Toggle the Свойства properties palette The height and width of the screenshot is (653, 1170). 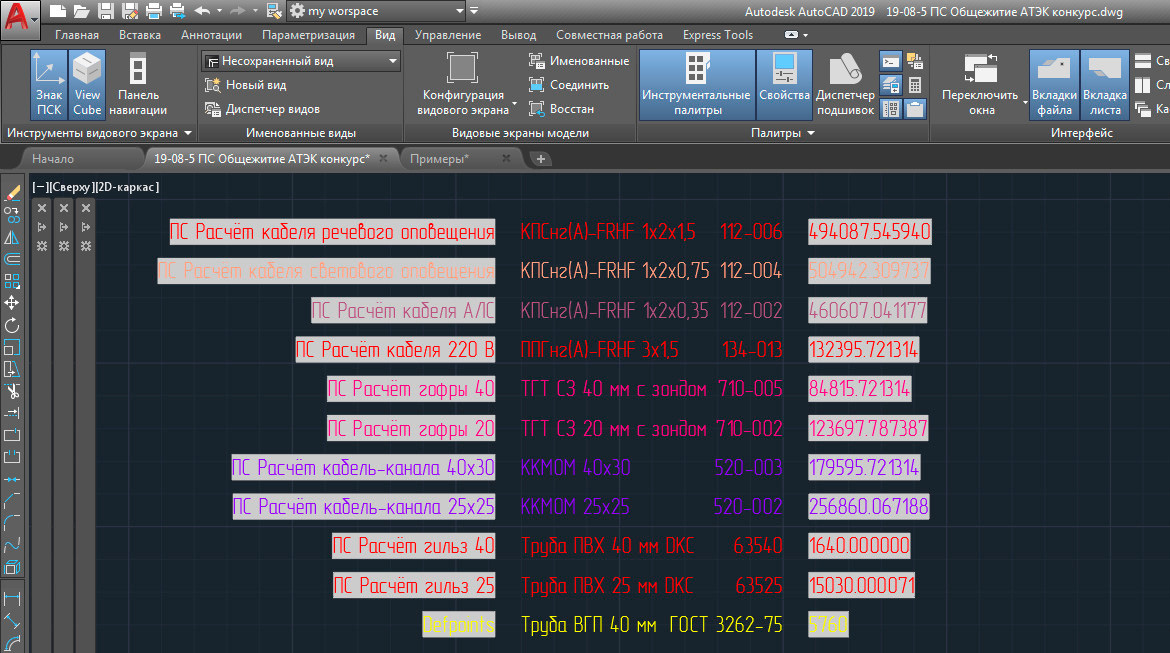tap(784, 84)
